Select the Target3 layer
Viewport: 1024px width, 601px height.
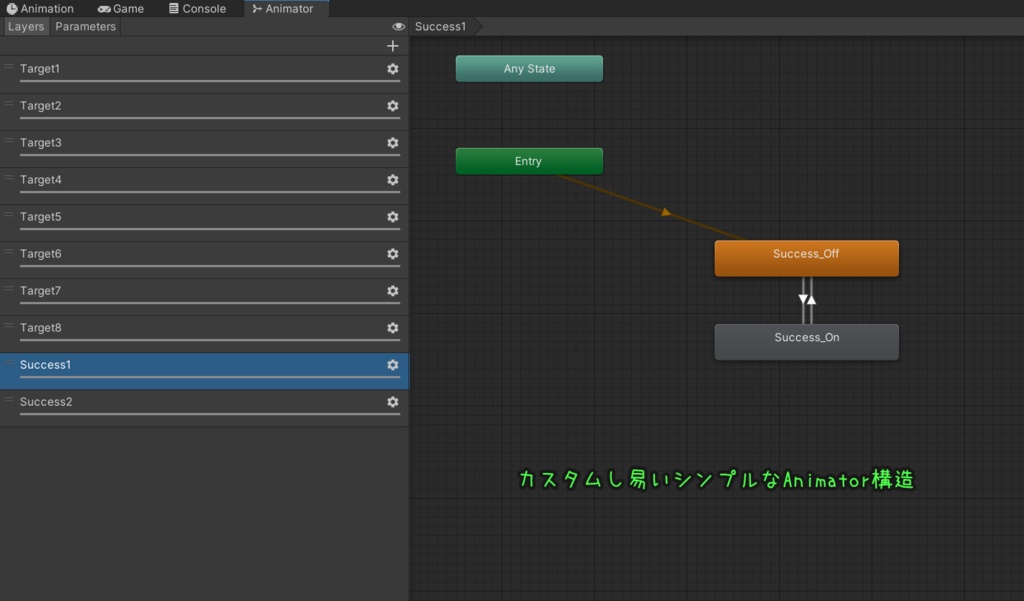tap(204, 148)
